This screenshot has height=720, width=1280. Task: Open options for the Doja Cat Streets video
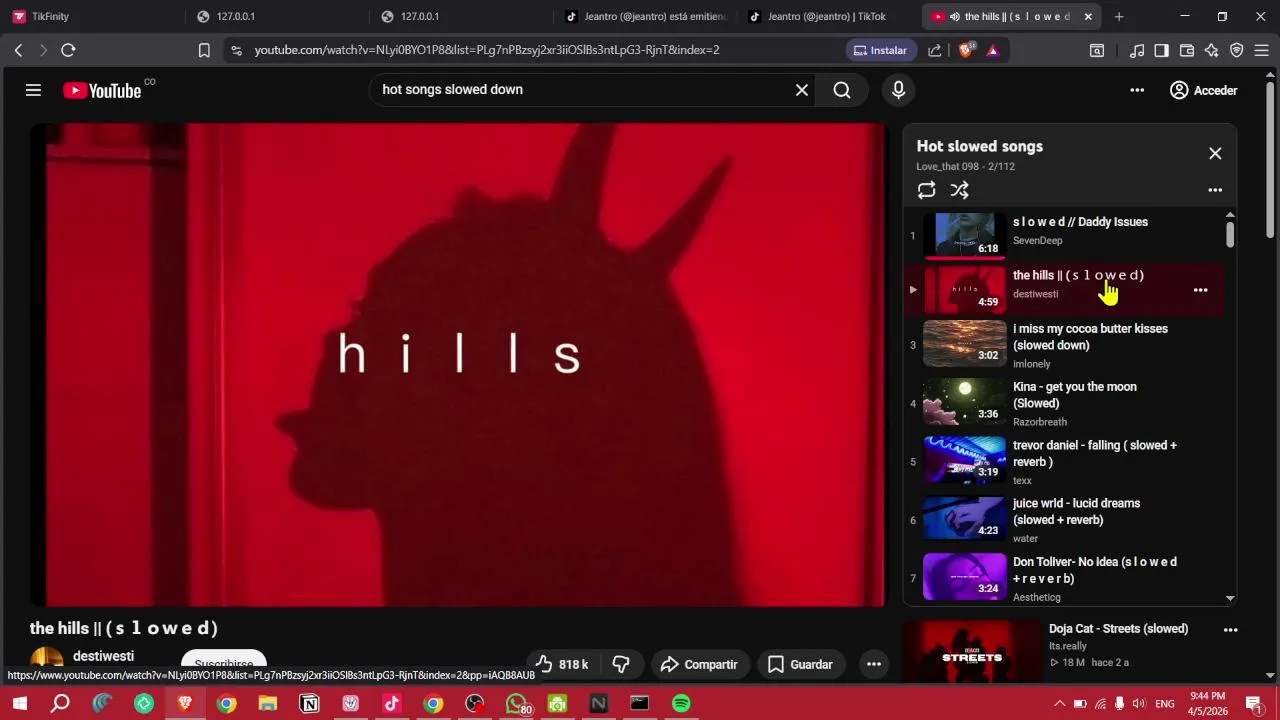coord(1230,630)
